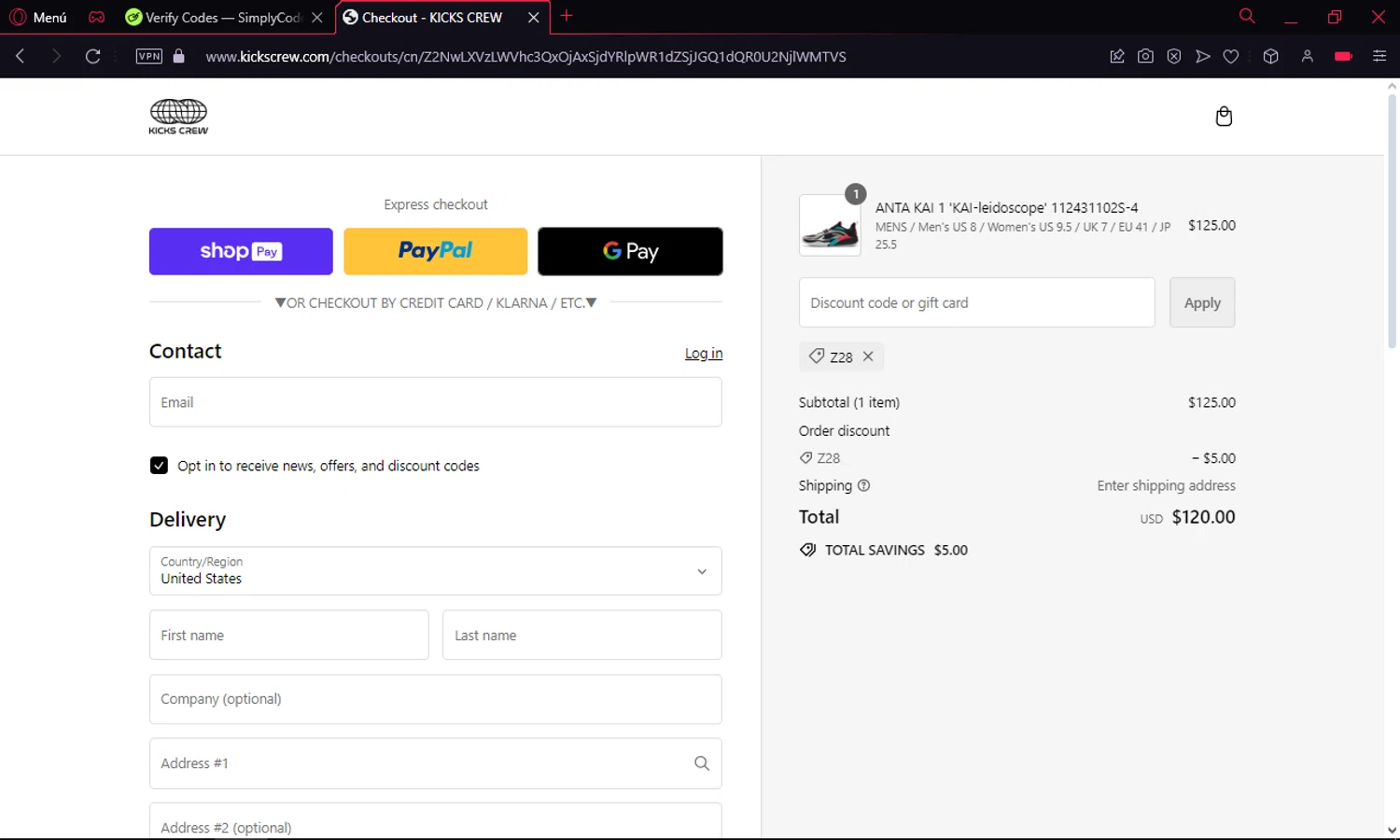
Task: Expand the Country/Region dropdown
Action: coord(436,570)
